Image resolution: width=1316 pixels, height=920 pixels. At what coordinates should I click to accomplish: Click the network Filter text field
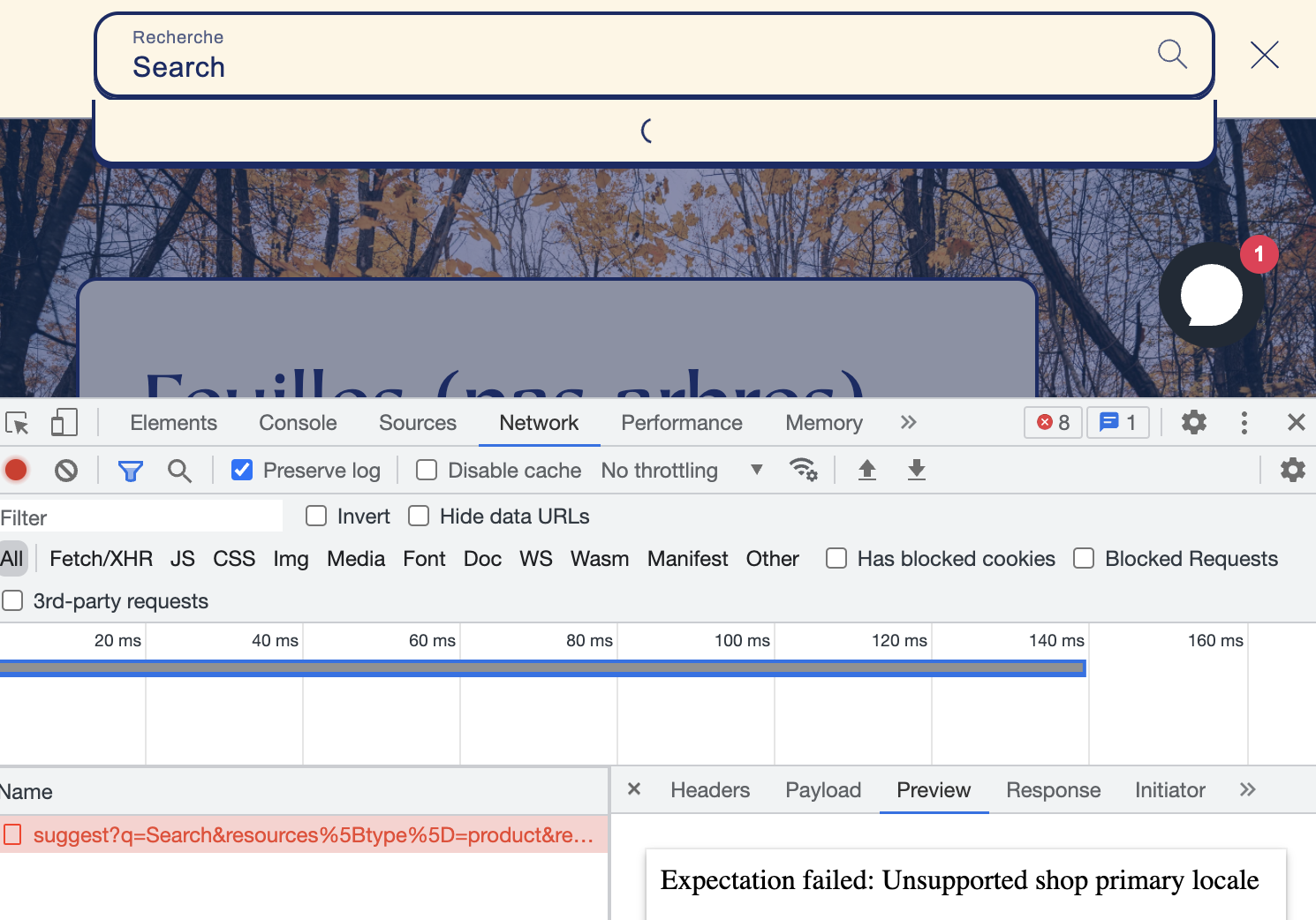(x=141, y=517)
